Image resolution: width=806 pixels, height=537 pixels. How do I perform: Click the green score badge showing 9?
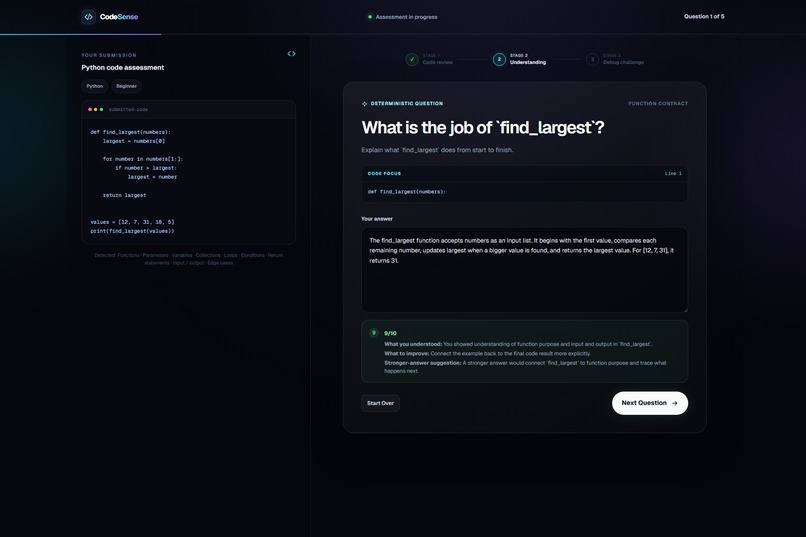click(374, 332)
